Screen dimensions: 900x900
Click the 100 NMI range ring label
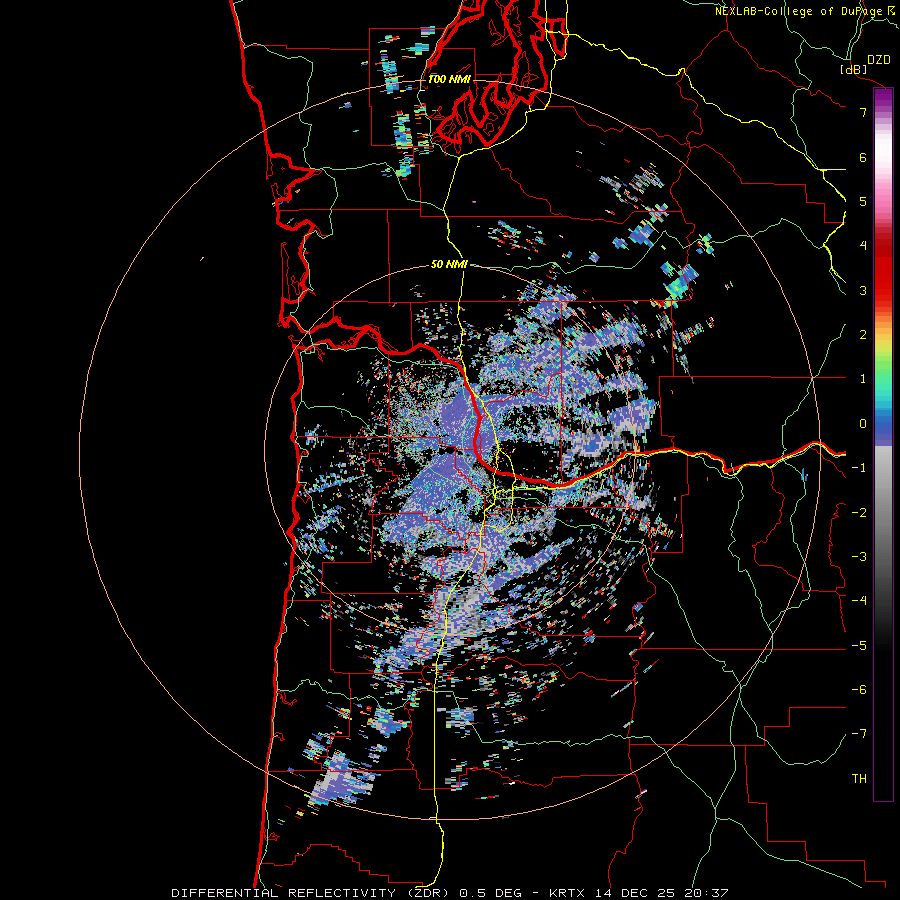tap(448, 79)
